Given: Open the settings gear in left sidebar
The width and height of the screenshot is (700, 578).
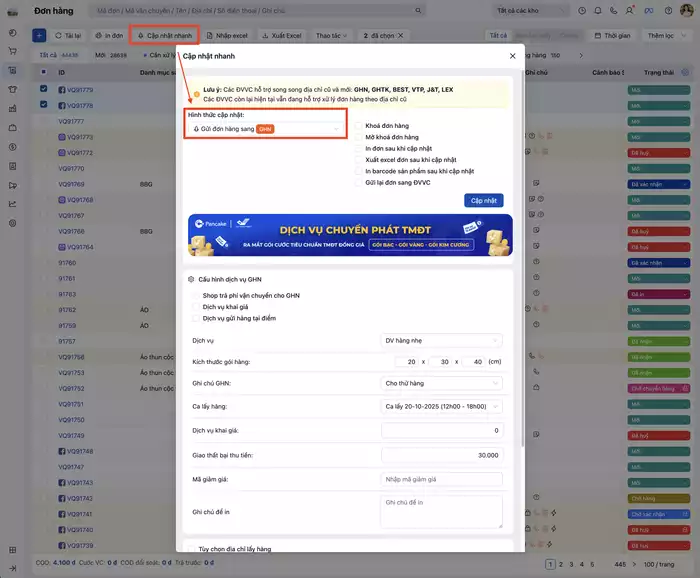Looking at the screenshot, I should point(13,223).
